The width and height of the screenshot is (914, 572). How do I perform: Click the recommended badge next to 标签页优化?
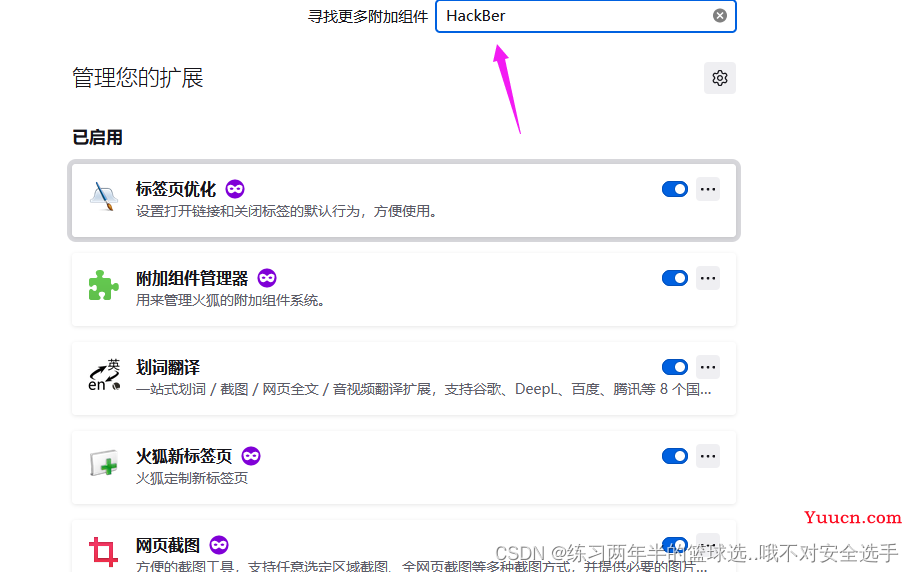click(x=235, y=189)
